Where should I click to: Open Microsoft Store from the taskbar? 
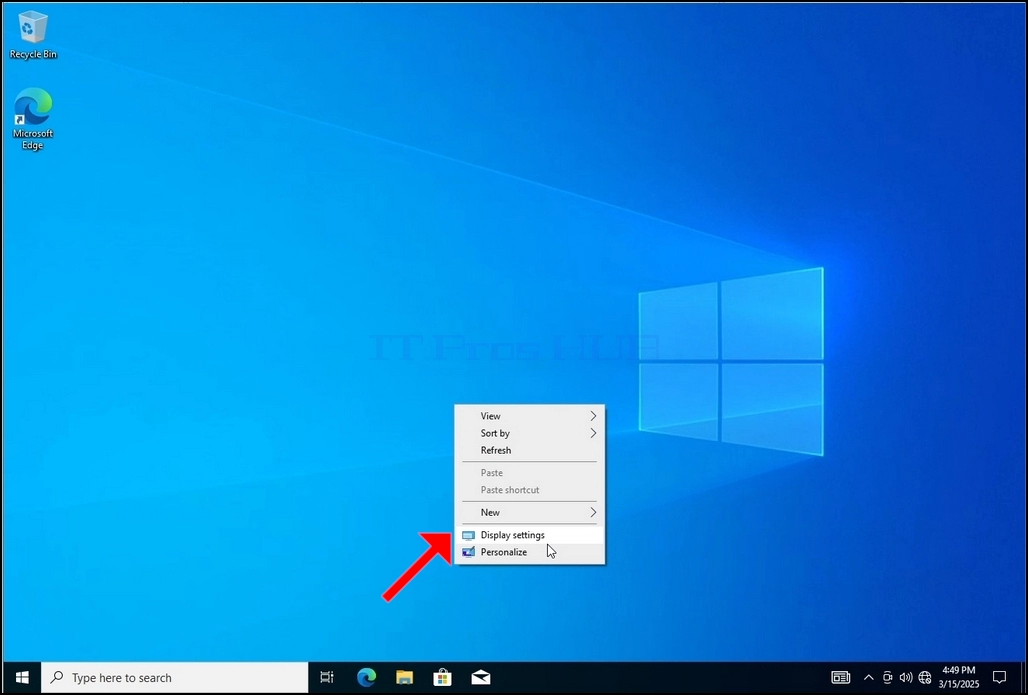point(443,677)
